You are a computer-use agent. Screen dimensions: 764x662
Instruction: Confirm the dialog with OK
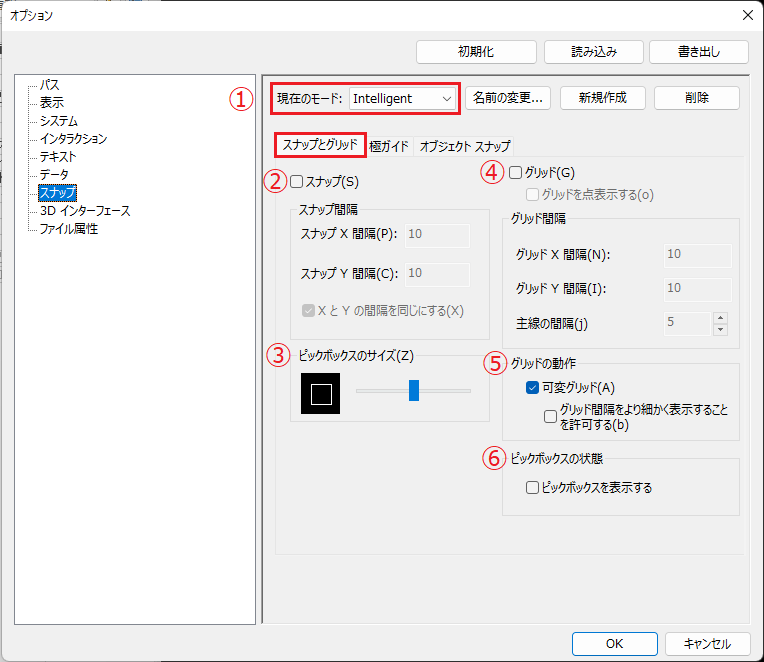tap(615, 644)
